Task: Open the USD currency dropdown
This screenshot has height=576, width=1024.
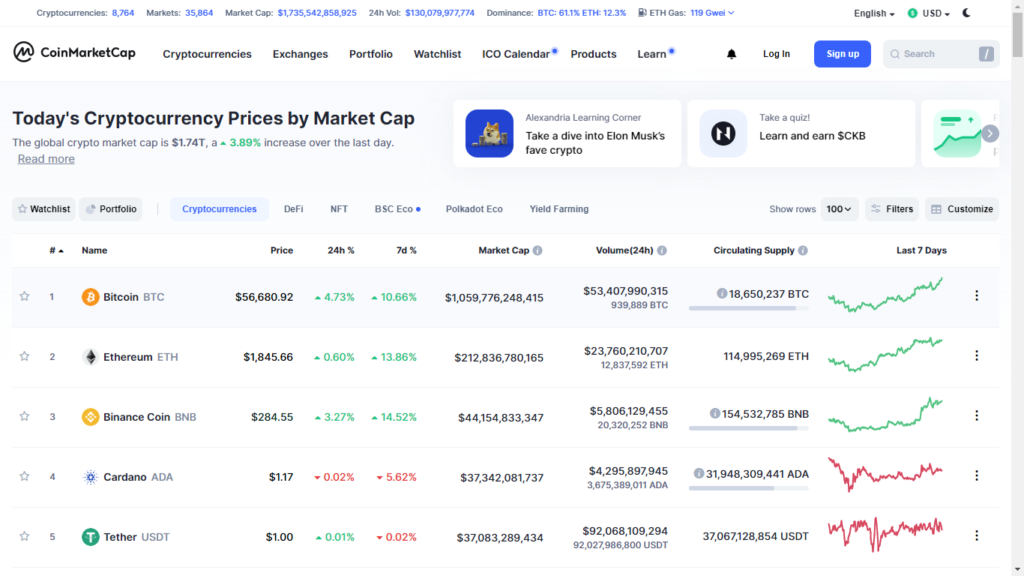Action: pyautogui.click(x=929, y=13)
